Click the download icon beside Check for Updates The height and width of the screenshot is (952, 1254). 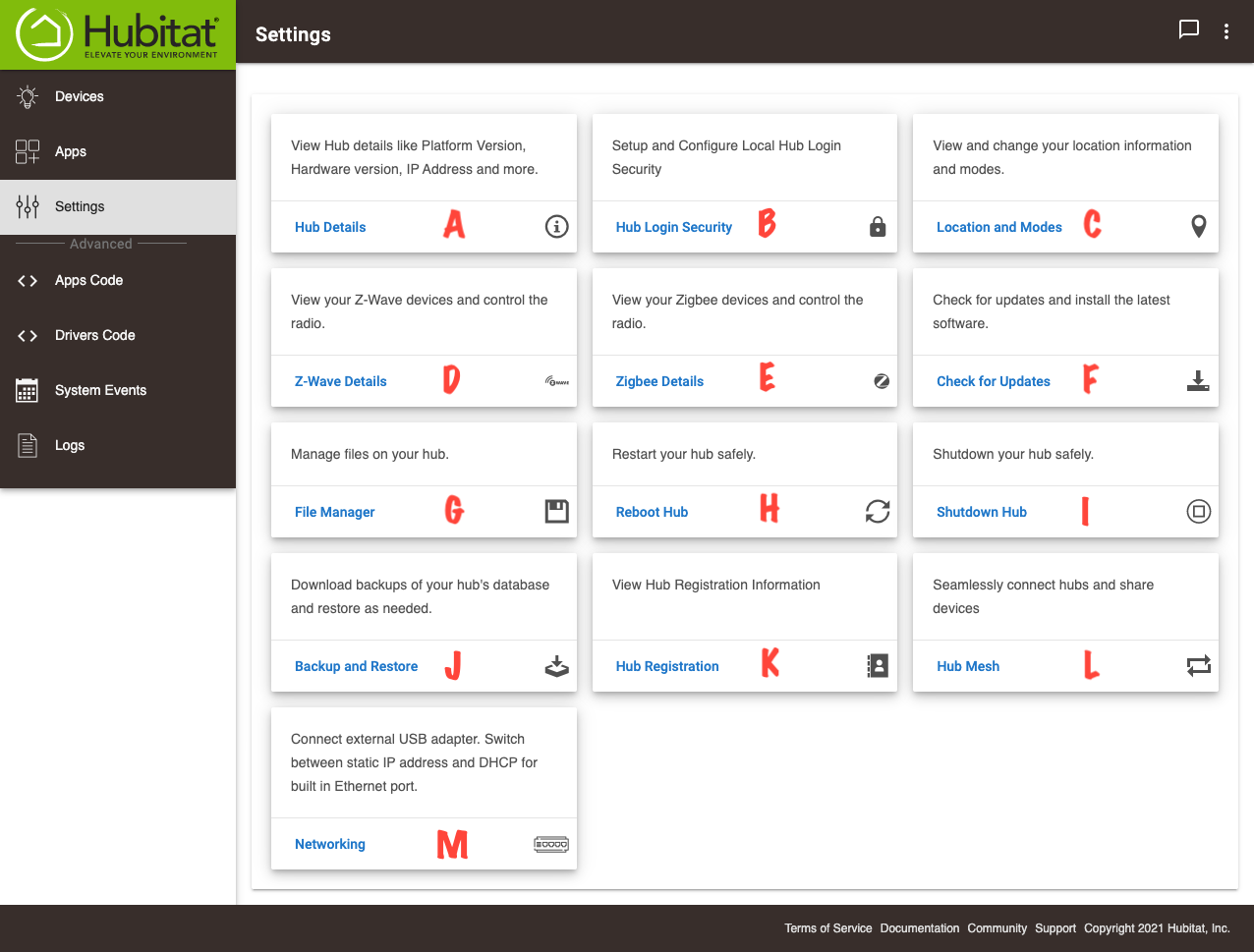[x=1198, y=381]
